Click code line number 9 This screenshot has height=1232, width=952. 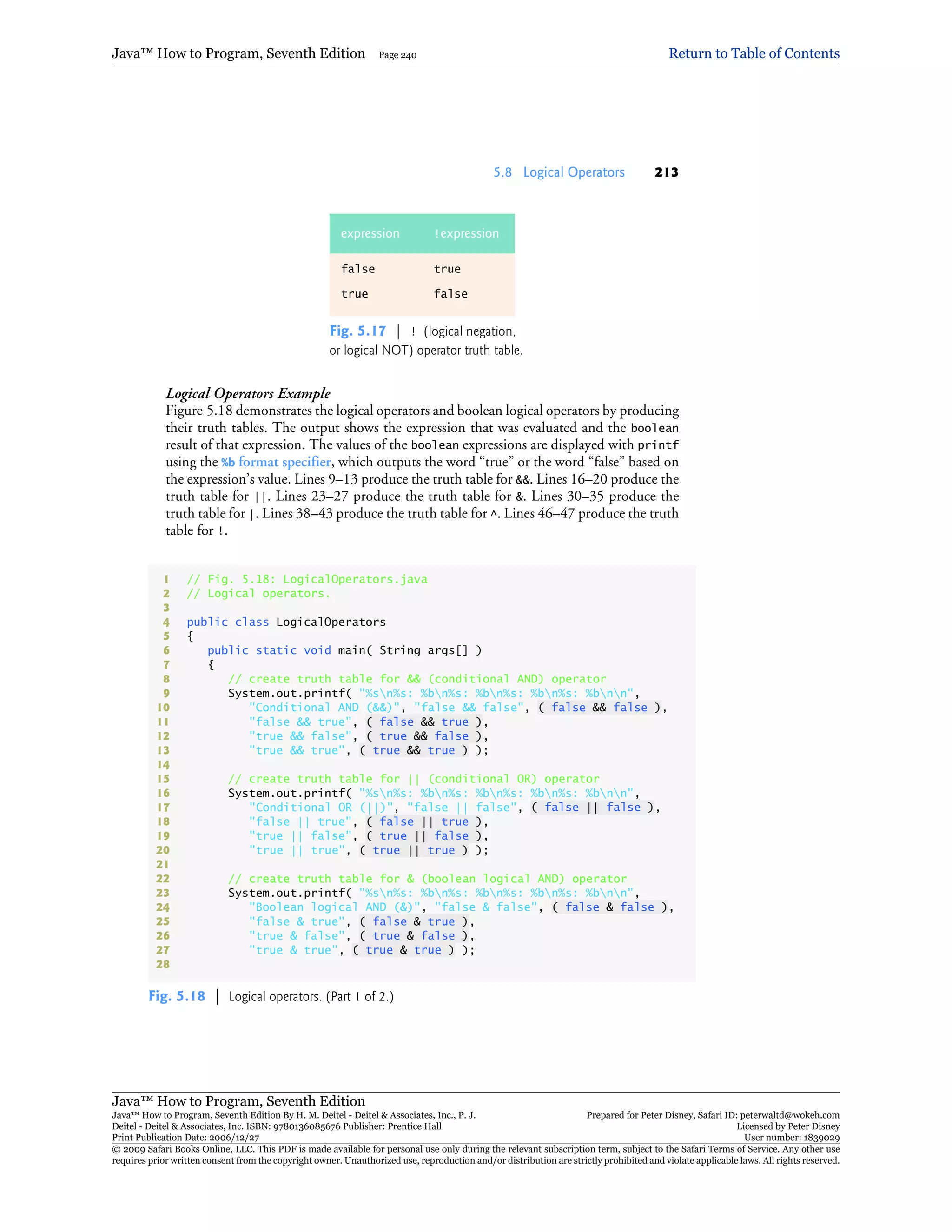166,693
